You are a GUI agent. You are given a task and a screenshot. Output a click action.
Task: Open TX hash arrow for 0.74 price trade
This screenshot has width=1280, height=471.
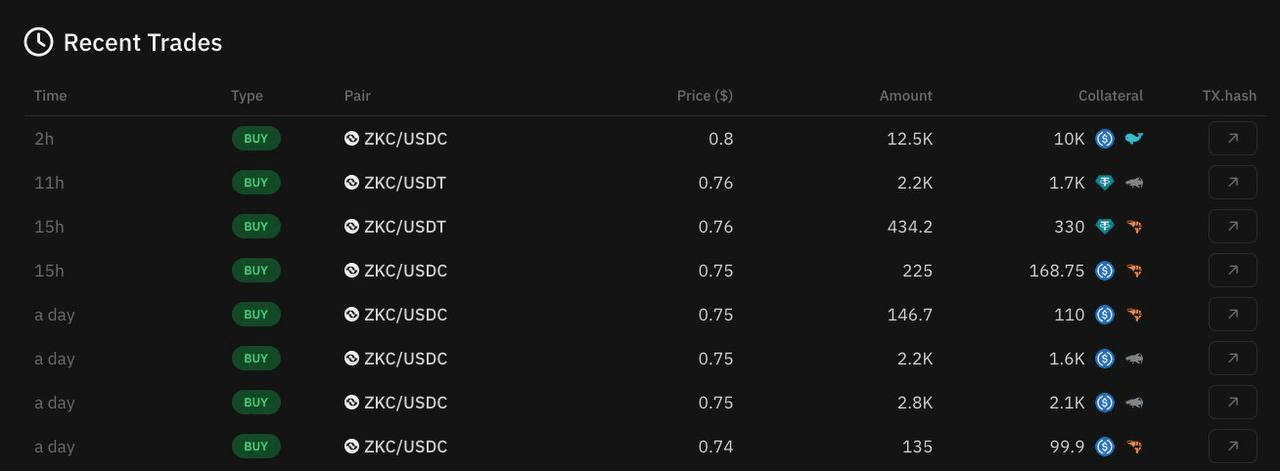(x=1232, y=446)
